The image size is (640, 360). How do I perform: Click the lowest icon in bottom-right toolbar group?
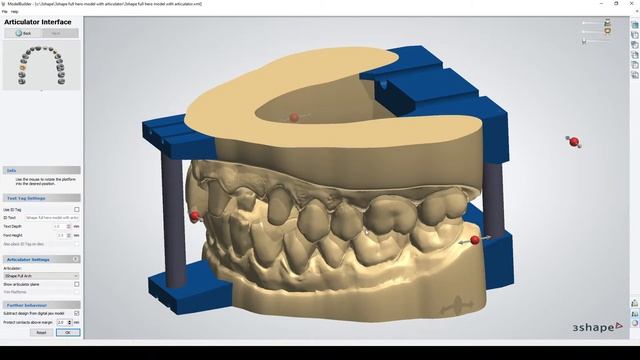635,323
